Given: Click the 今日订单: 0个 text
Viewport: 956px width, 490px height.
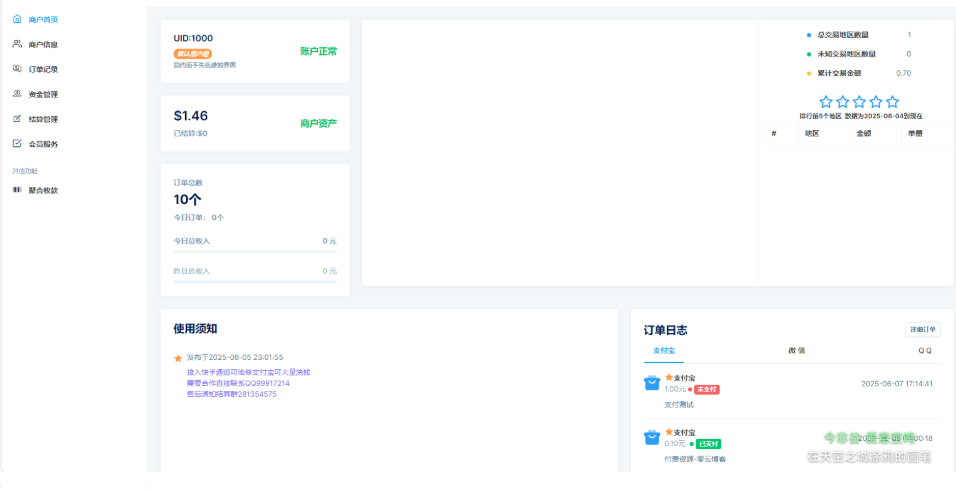Looking at the screenshot, I should (199, 218).
